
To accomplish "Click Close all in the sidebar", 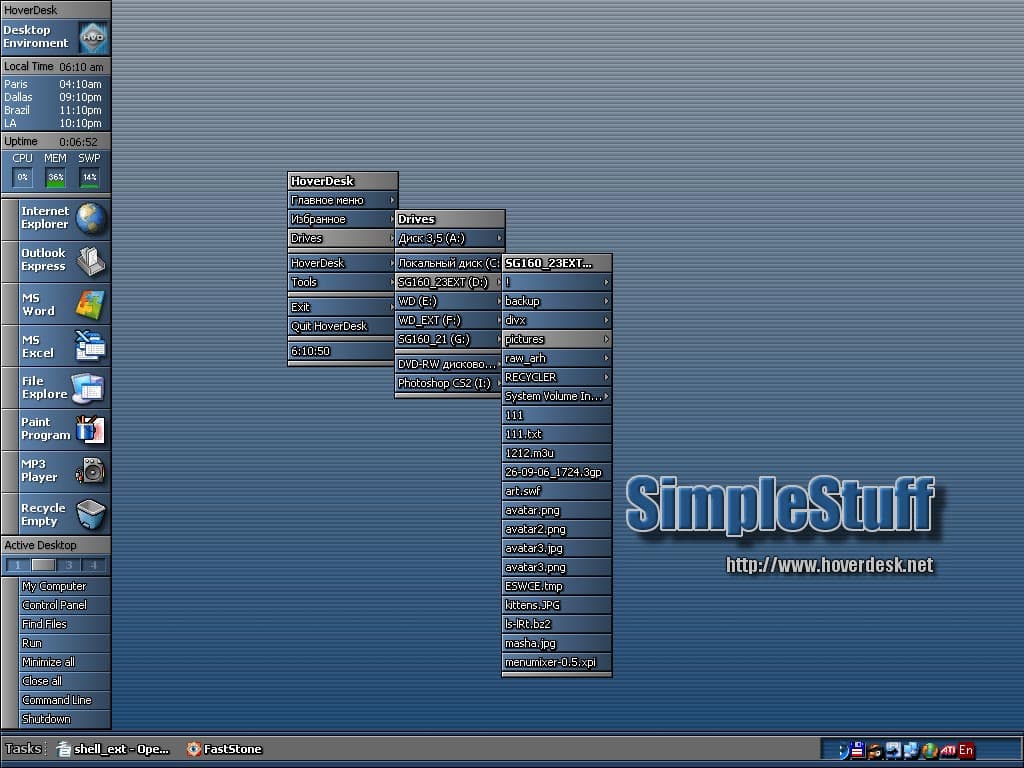I will (64, 680).
